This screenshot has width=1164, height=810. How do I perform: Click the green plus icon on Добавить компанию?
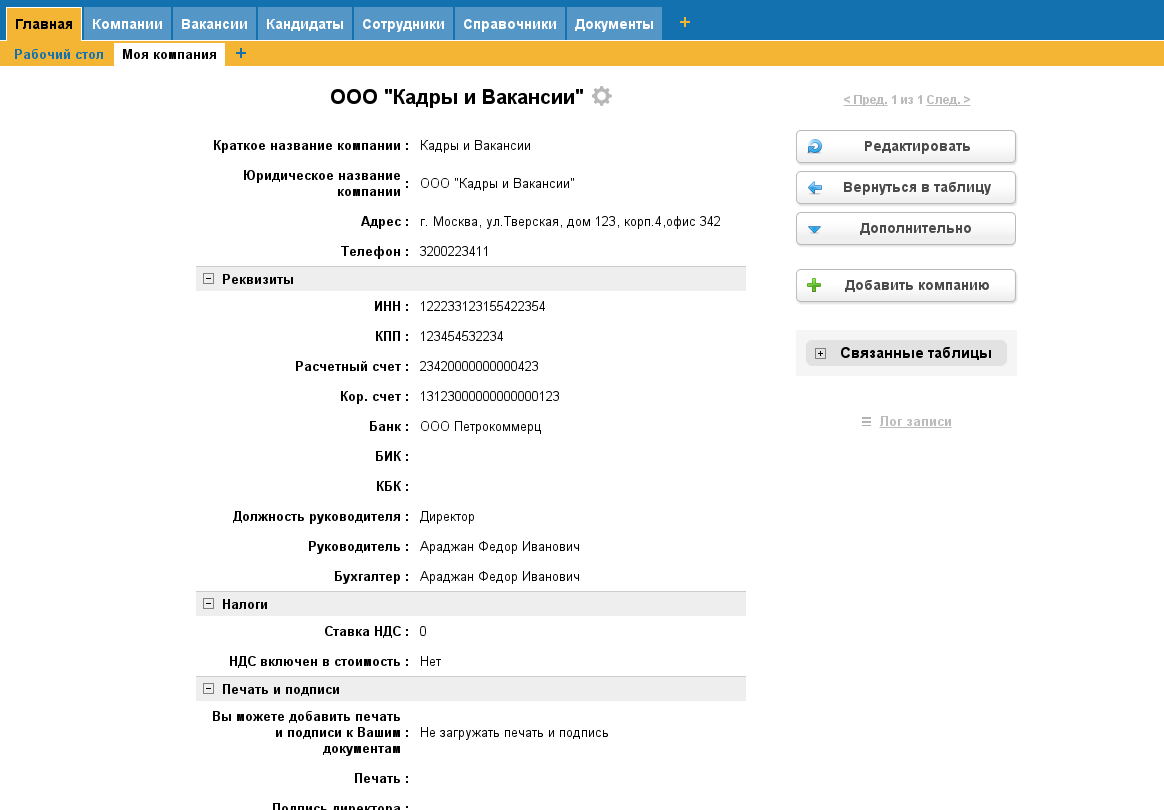click(x=815, y=286)
